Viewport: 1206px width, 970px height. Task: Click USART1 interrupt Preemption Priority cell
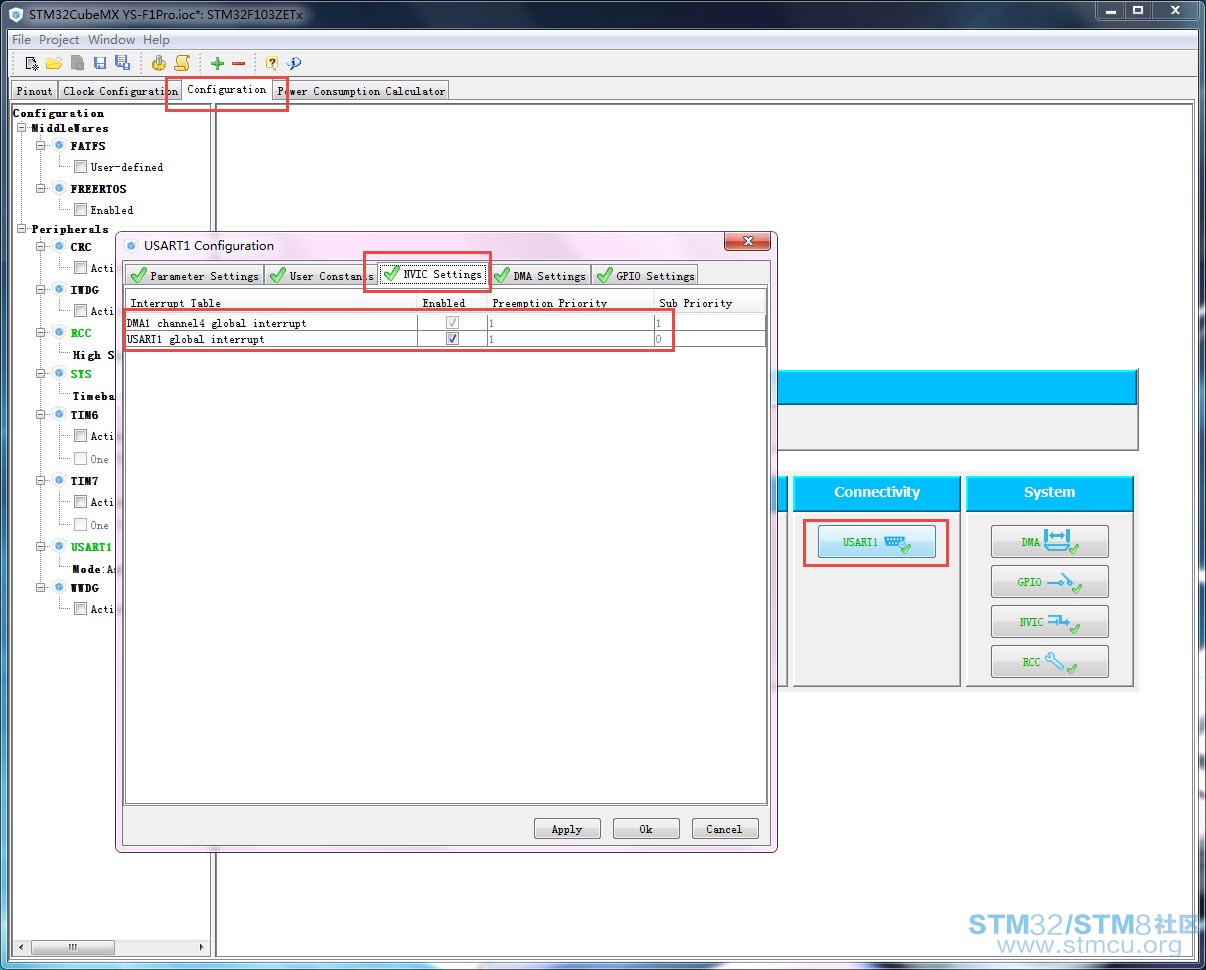tap(570, 339)
